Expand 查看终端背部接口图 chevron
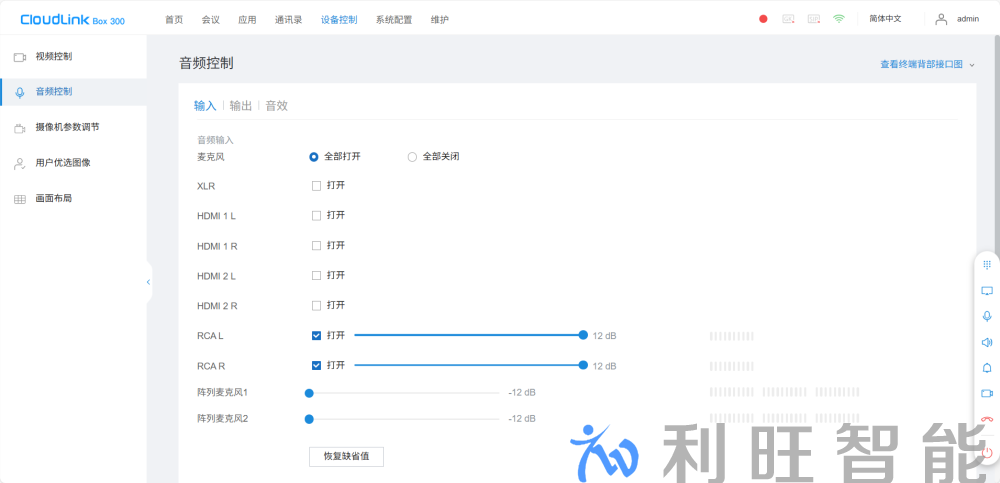This screenshot has height=483, width=1000. coord(972,65)
